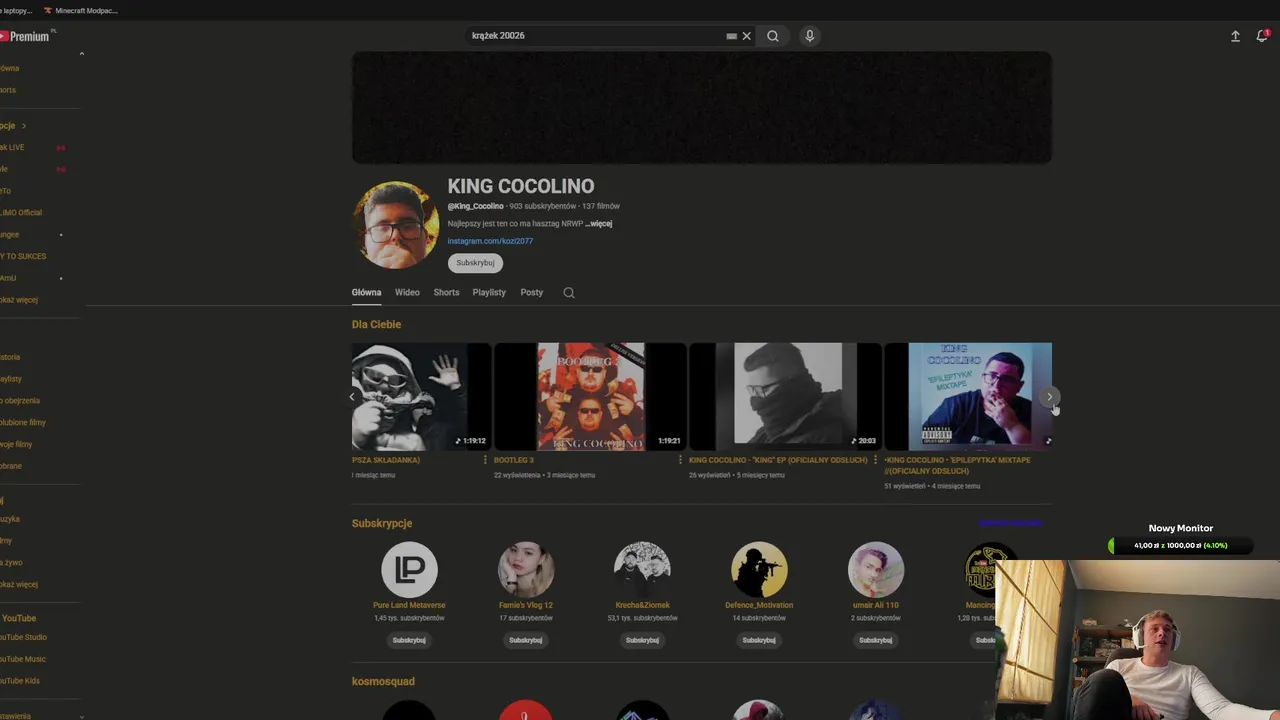Subscribe to Defence_Motivation

coord(759,640)
